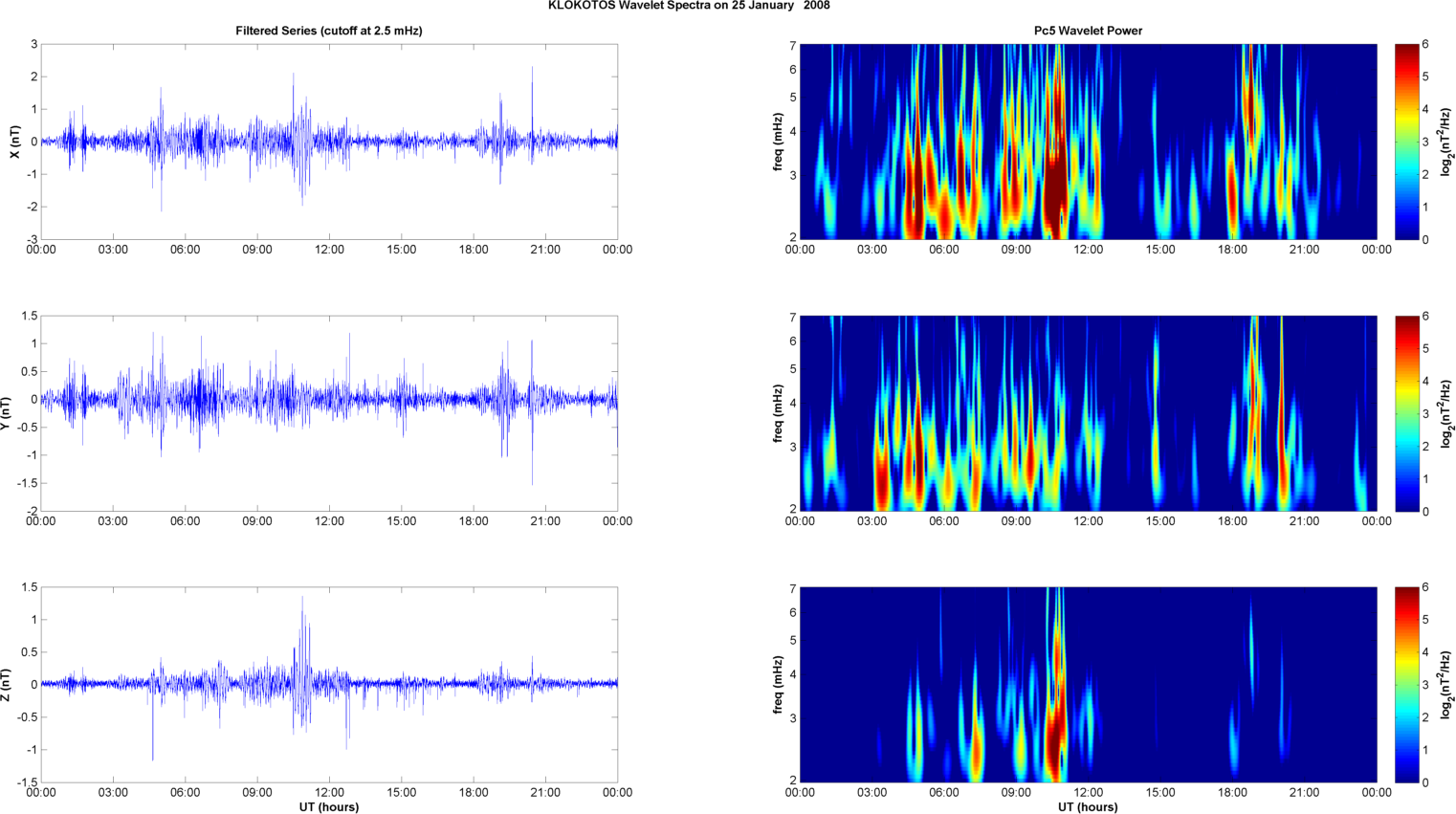Image resolution: width=1456 pixels, height=814 pixels.
Task: Click 'freq (mHz)' label of top spectrogram
Action: point(779,142)
